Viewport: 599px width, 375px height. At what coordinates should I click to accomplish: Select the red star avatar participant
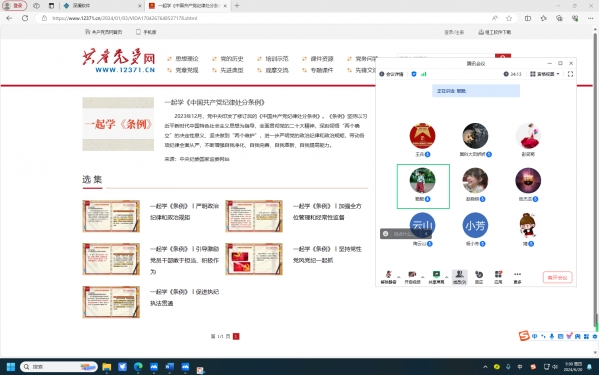(x=422, y=136)
